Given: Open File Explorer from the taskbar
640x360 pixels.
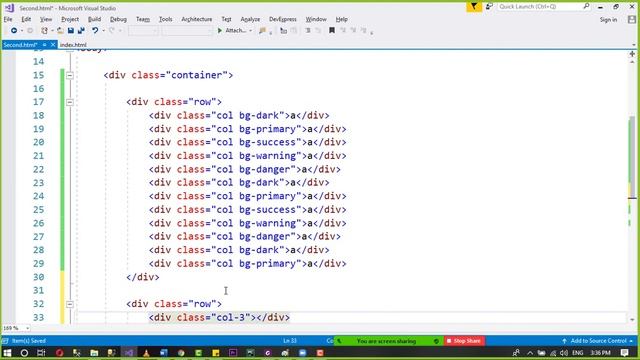Looking at the screenshot, I should pyautogui.click(x=94, y=353).
